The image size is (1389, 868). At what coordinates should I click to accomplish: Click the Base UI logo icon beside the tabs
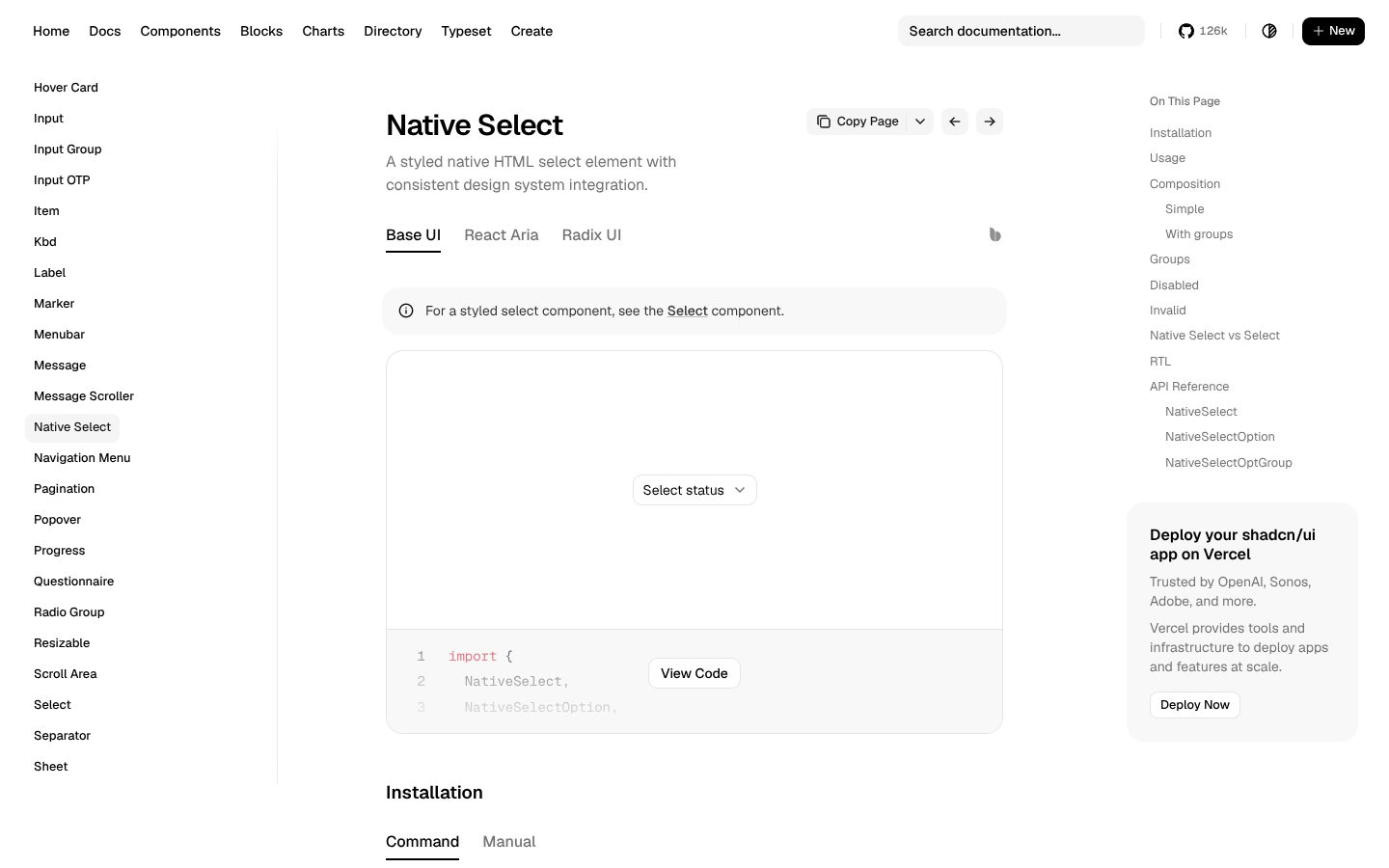point(994,234)
